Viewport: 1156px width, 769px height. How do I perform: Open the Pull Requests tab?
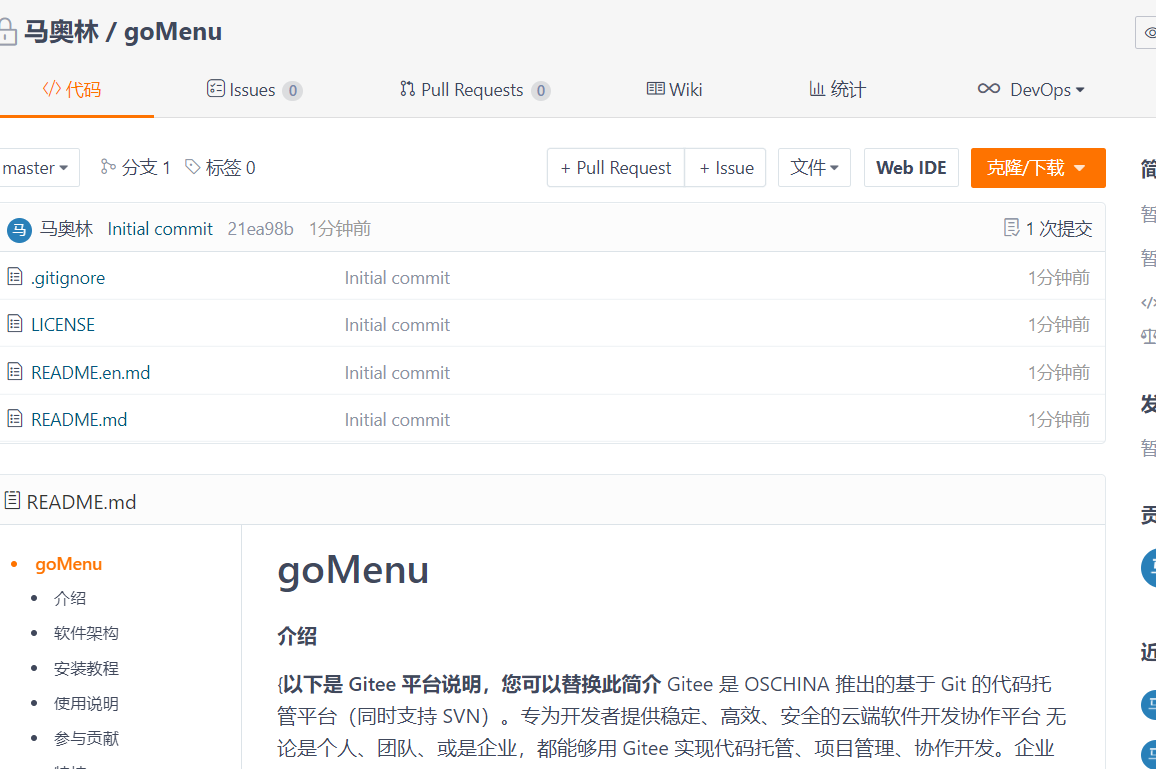tap(475, 90)
